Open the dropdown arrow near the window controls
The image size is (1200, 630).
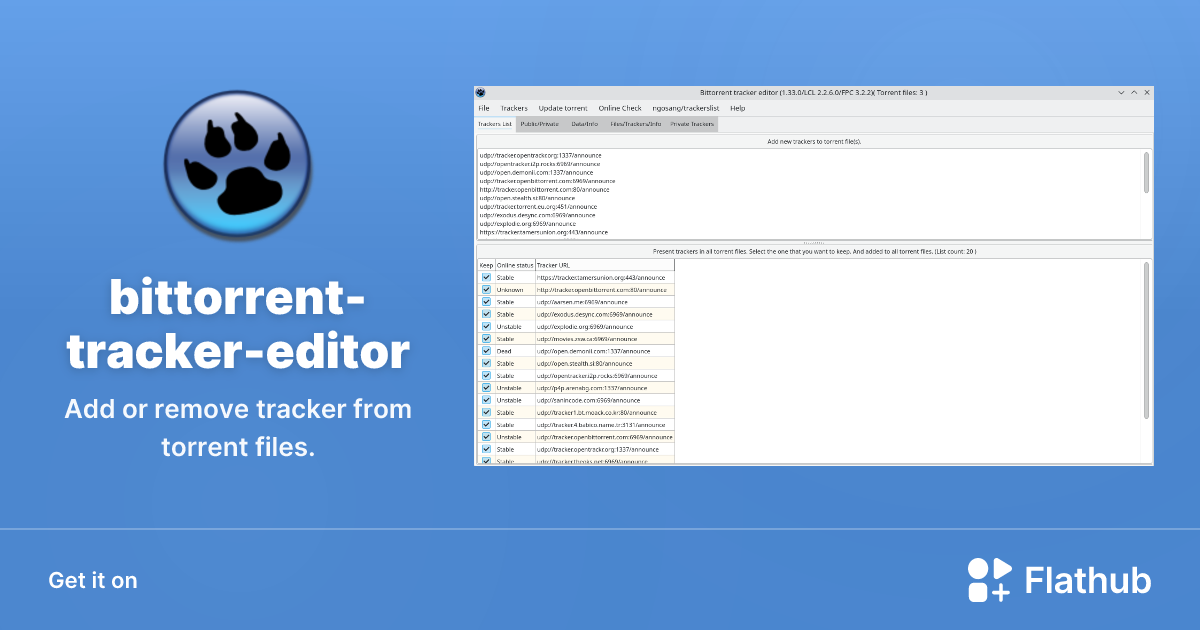pyautogui.click(x=1120, y=92)
